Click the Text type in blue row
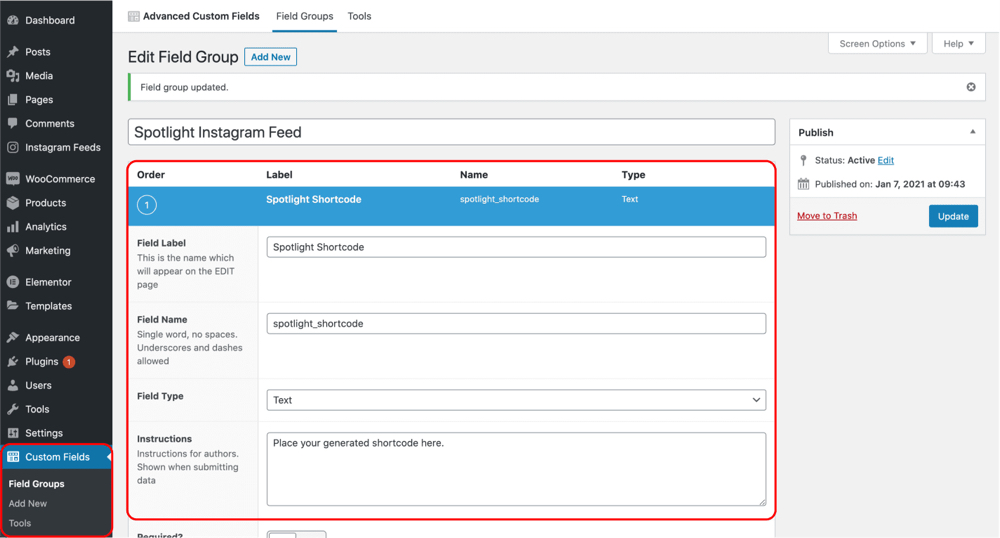The width and height of the screenshot is (1000, 538). pyautogui.click(x=629, y=199)
